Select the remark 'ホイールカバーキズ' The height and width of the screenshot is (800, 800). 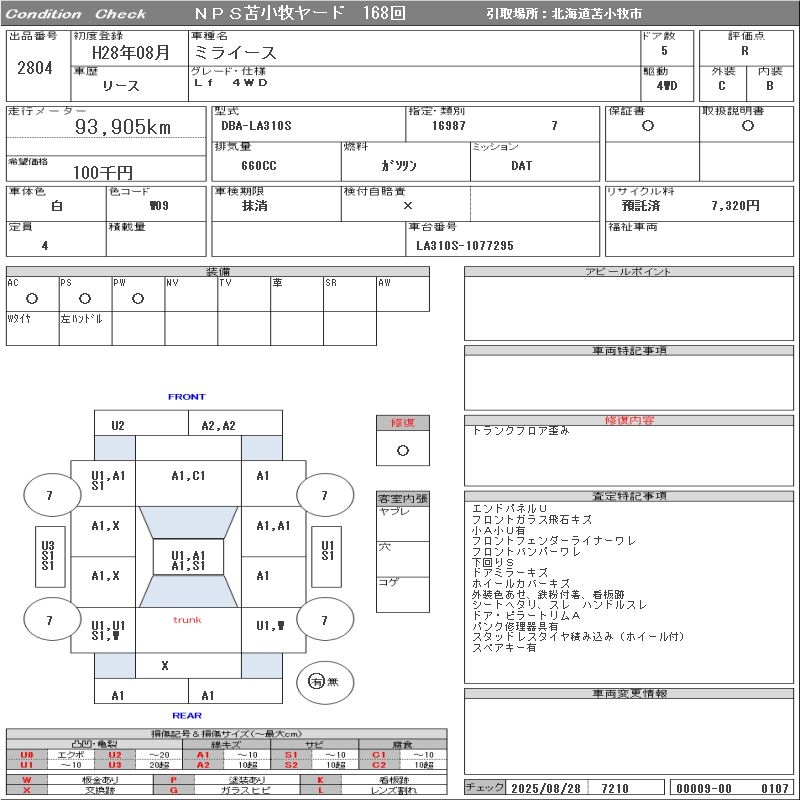pos(520,583)
